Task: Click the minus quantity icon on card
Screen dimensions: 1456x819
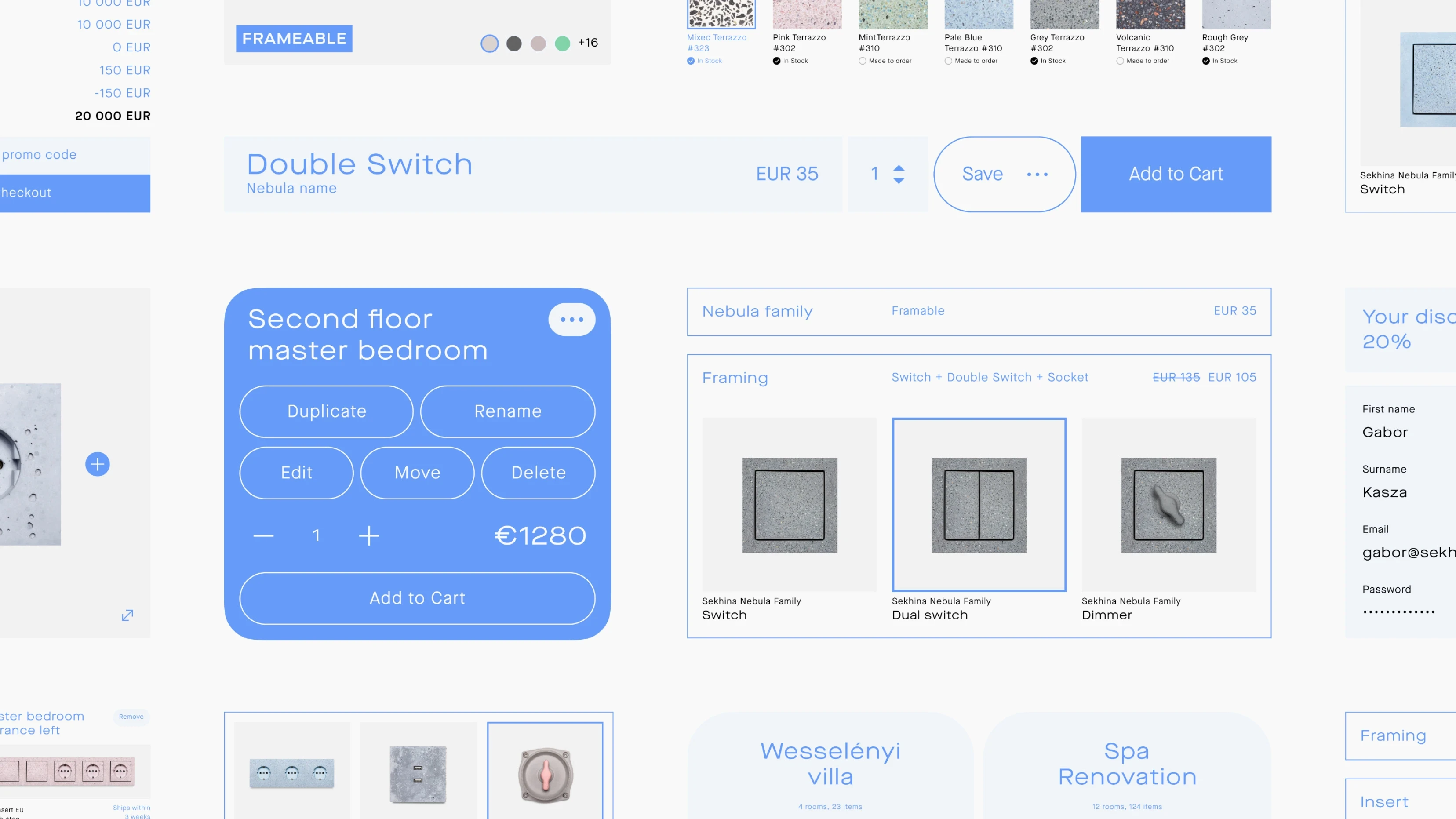Action: (263, 535)
